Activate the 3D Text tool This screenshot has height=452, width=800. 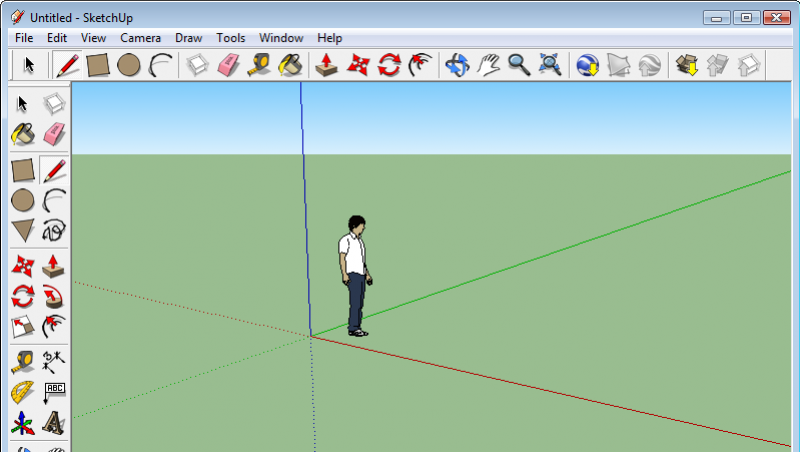click(x=54, y=424)
